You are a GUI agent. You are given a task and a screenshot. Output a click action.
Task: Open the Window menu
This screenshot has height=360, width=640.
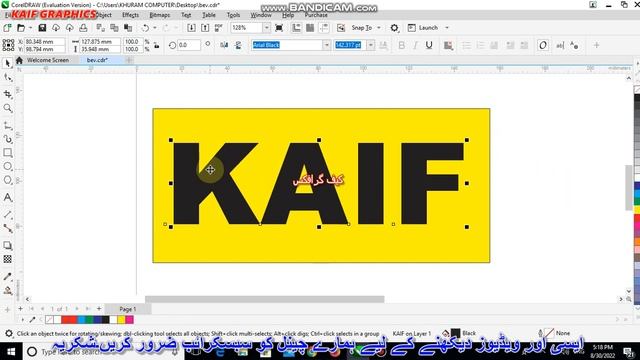(261, 15)
